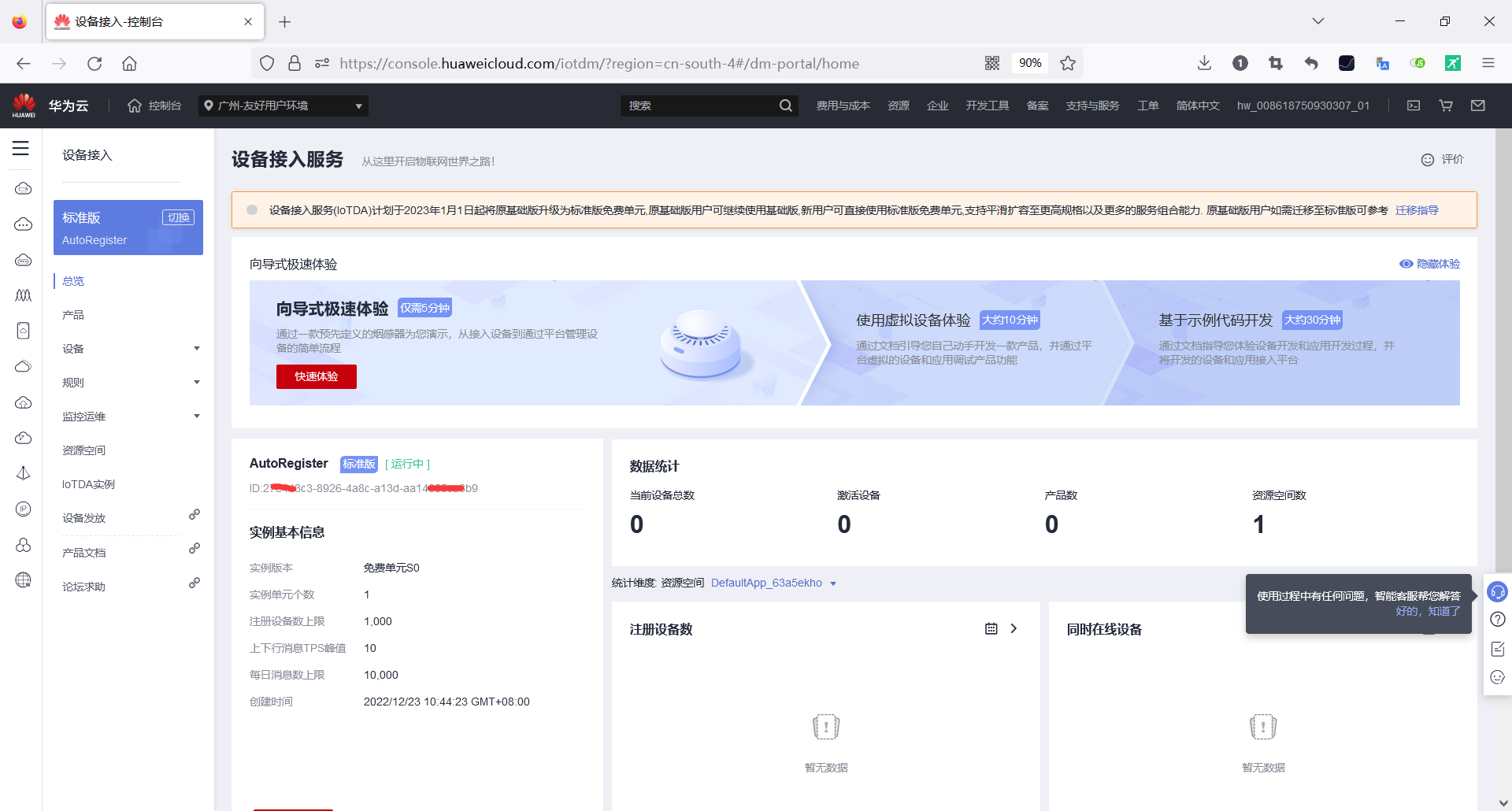Open 支持与服务 in the top navigation
This screenshot has width=1512, height=811.
click(1092, 106)
